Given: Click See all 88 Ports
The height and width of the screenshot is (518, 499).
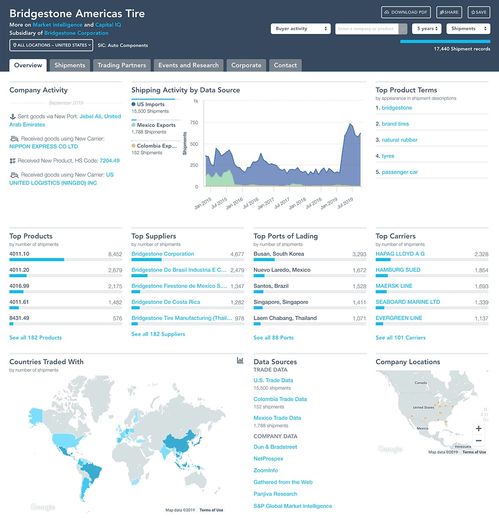Looking at the screenshot, I should [x=273, y=338].
